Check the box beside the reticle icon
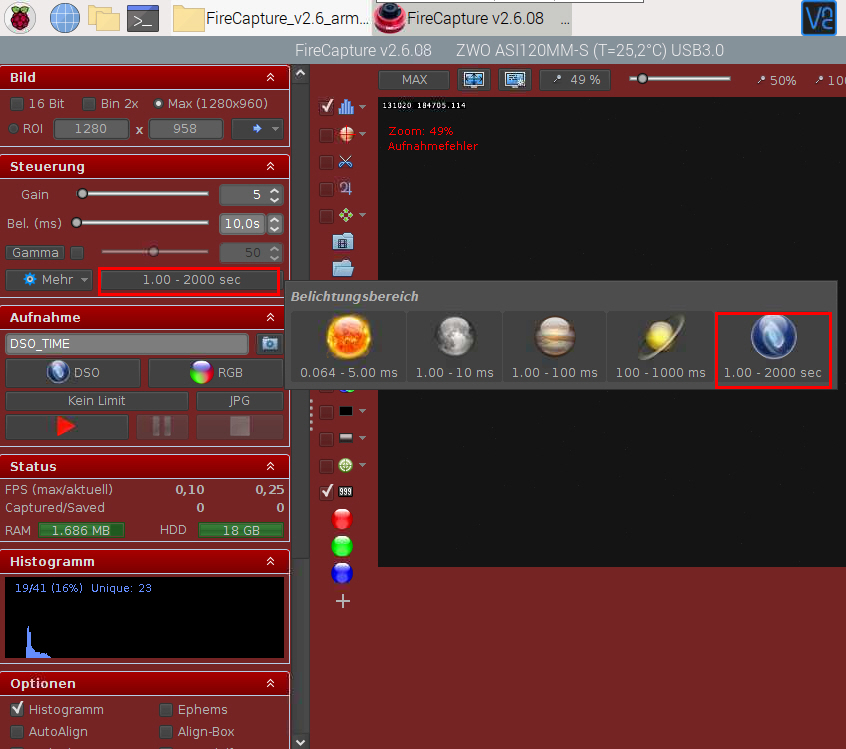This screenshot has height=749, width=846. (x=326, y=135)
